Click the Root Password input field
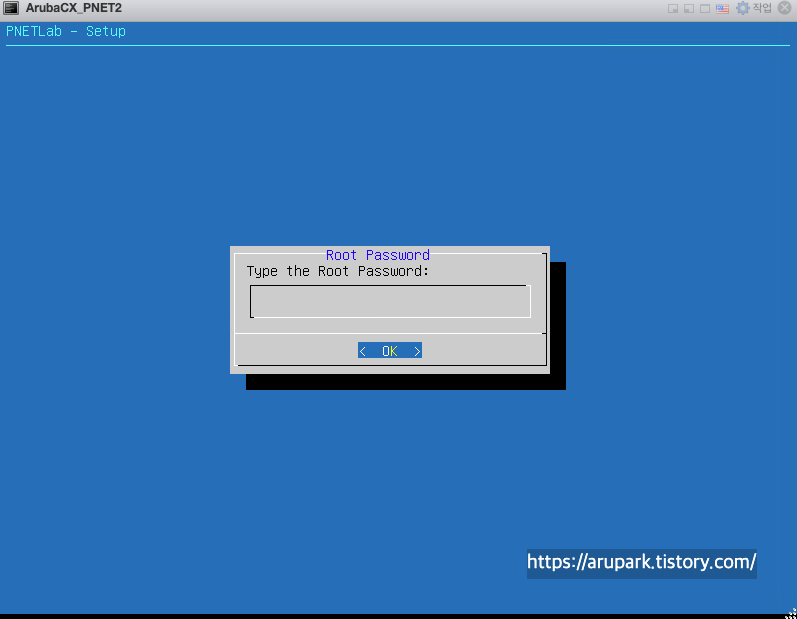This screenshot has height=619, width=797. coord(390,301)
